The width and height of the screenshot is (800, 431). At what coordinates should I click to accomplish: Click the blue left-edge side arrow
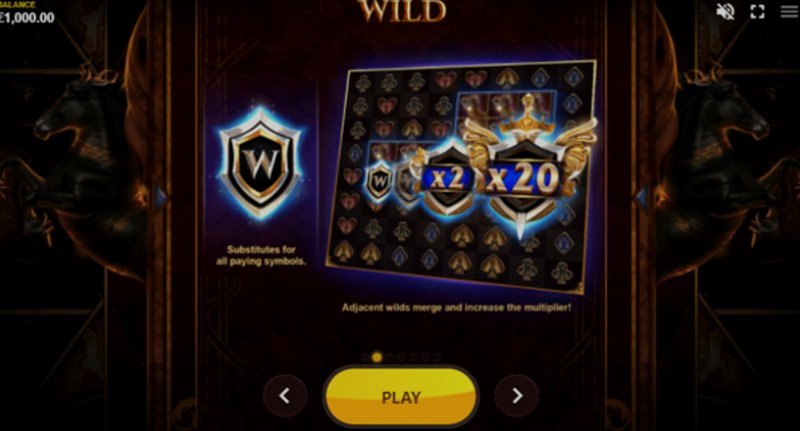(161, 197)
